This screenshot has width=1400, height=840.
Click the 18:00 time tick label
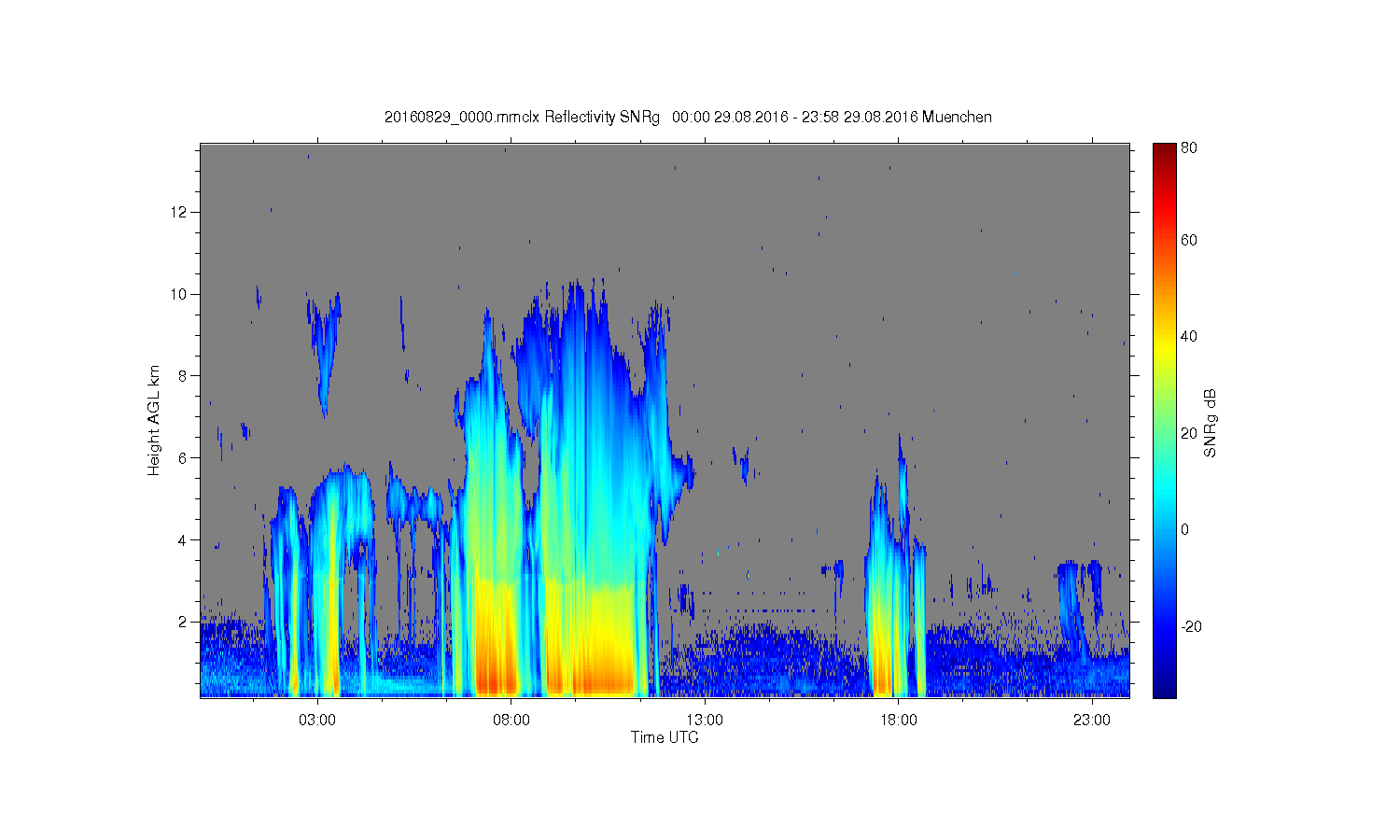point(898,721)
